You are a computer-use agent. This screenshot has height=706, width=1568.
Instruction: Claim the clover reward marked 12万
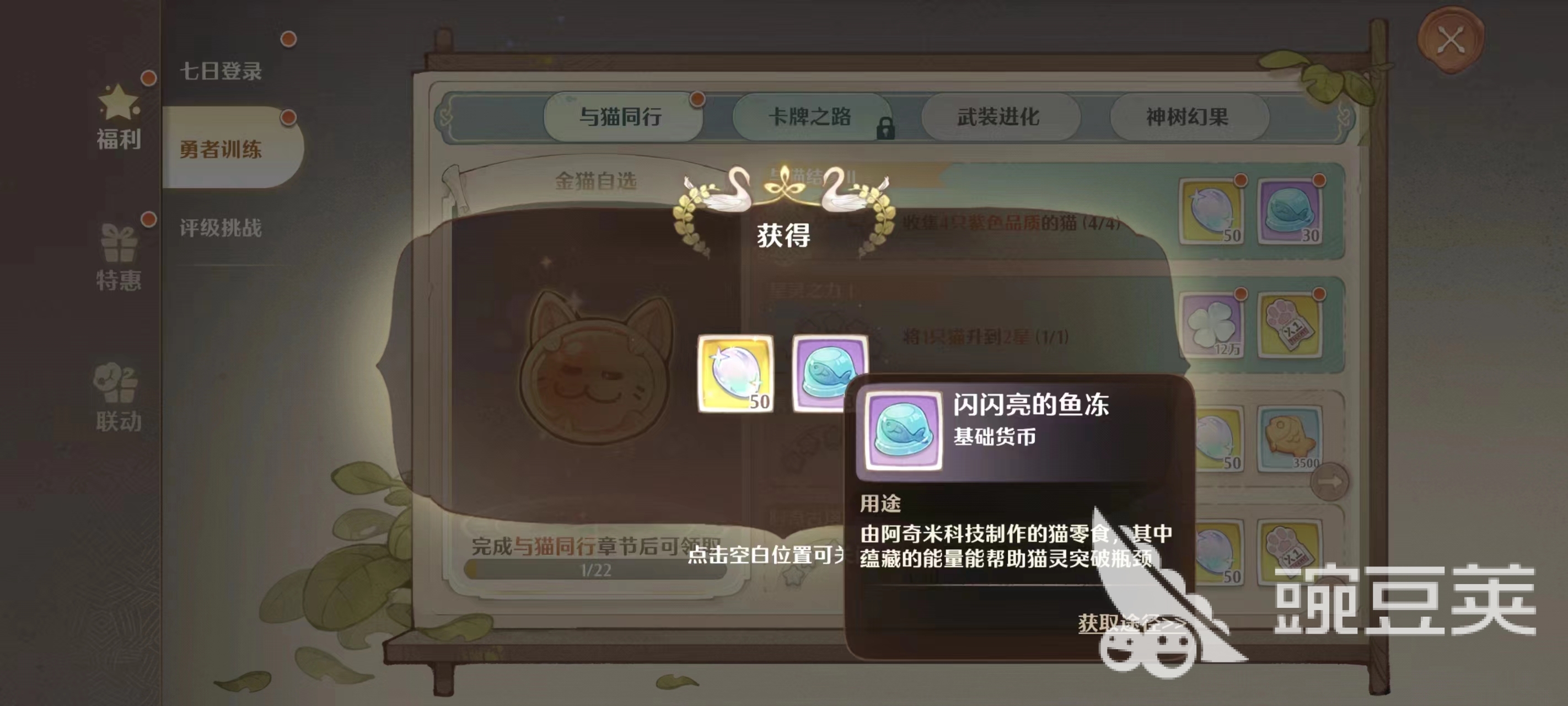(1211, 325)
